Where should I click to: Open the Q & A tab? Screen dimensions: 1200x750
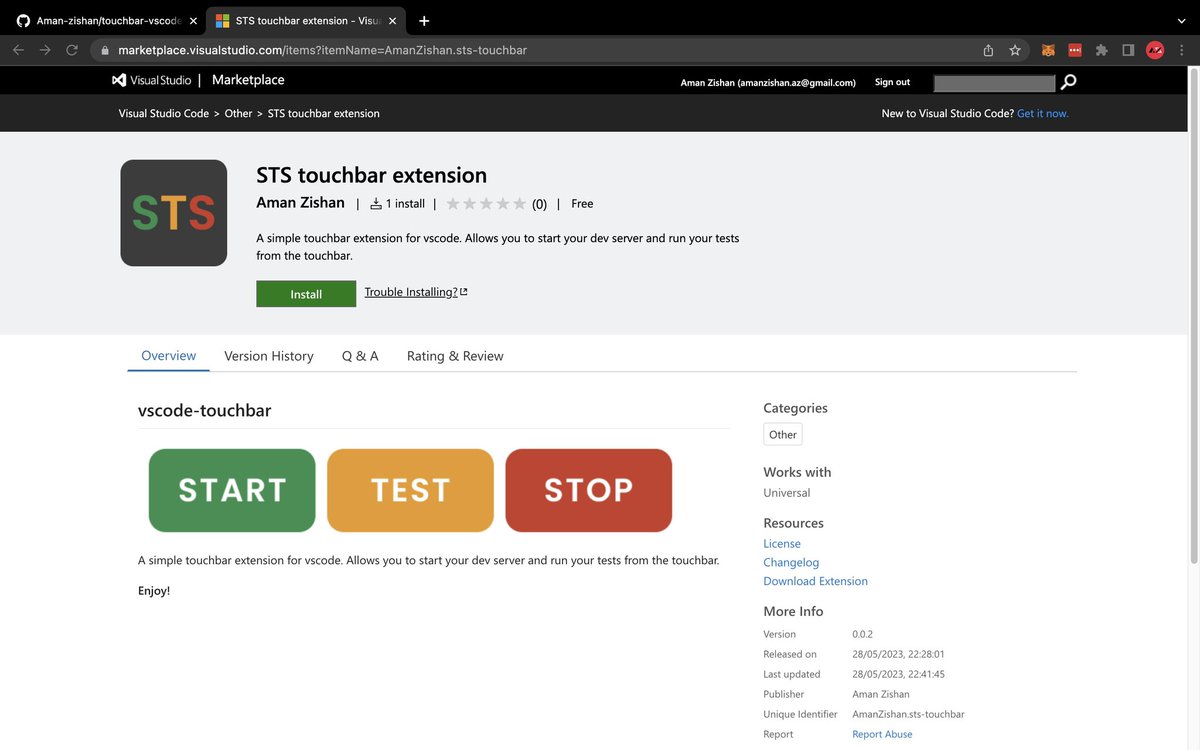coord(360,356)
